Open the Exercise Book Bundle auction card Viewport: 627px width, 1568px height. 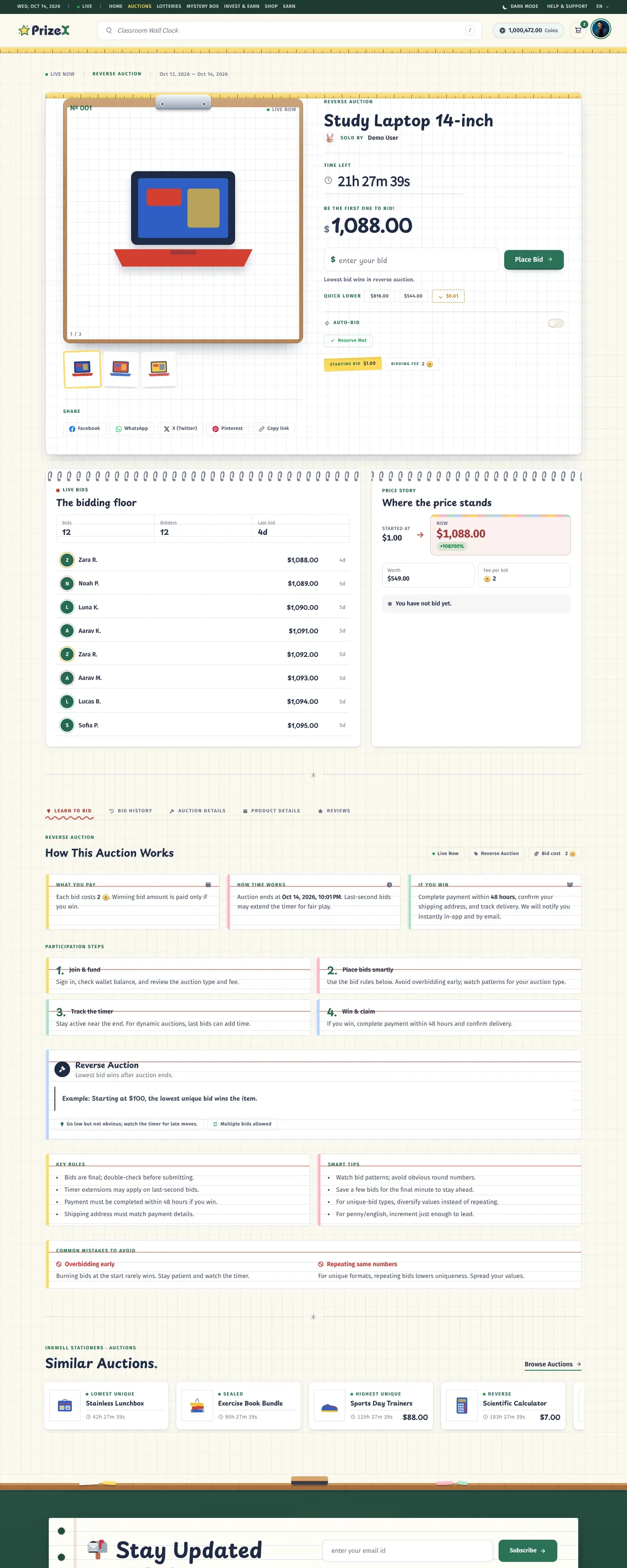tap(239, 1406)
